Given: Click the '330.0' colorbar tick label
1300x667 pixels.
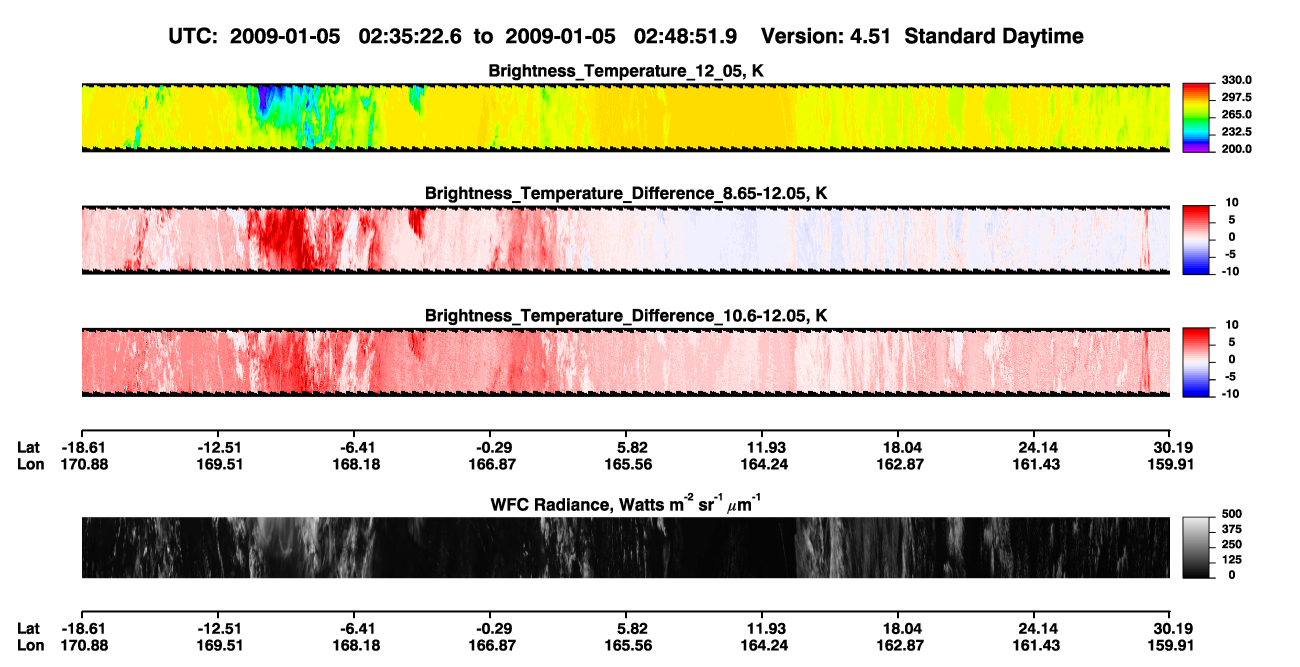Looking at the screenshot, I should pos(1236,81).
